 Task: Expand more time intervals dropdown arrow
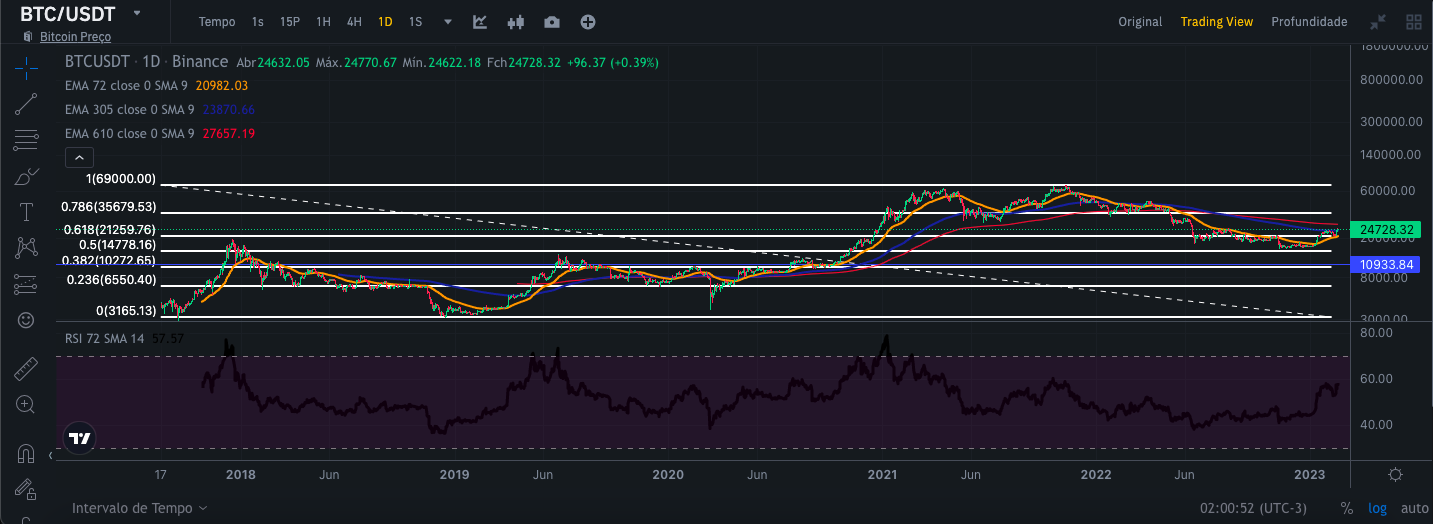(448, 21)
